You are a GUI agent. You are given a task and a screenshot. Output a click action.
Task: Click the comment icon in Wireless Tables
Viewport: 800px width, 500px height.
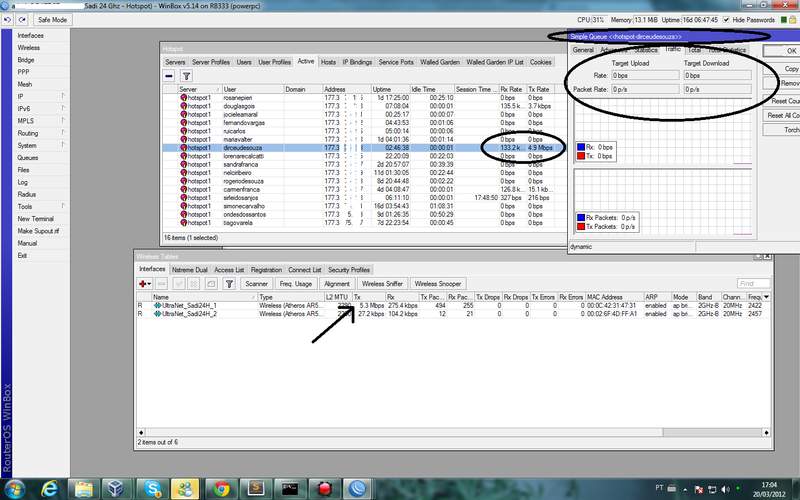point(211,284)
